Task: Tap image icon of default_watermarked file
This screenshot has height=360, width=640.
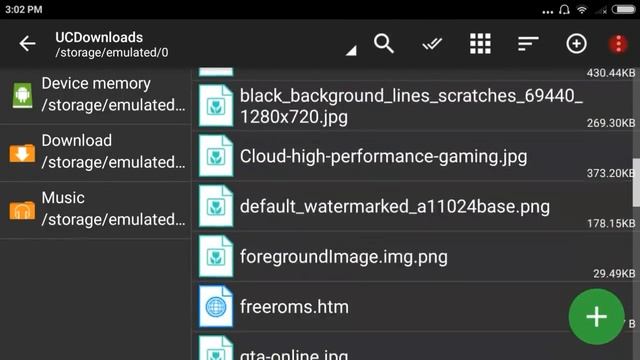Action: 216,206
